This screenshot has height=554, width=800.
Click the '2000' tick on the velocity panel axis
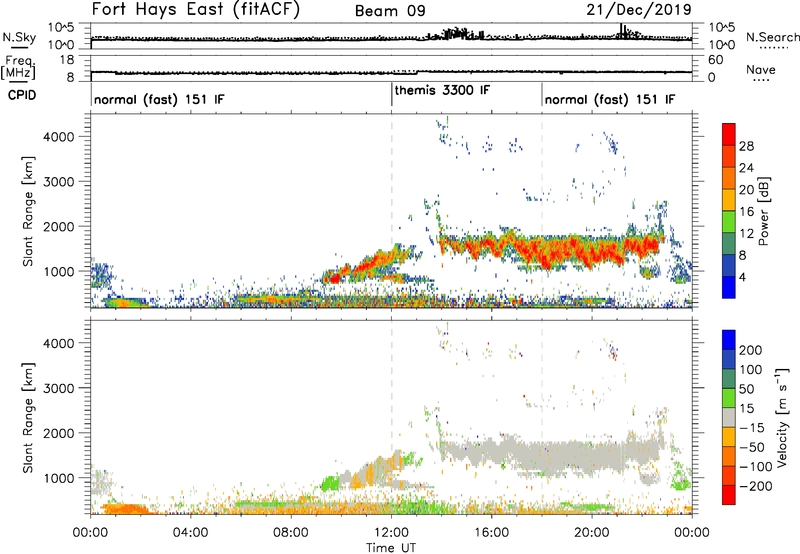[x=58, y=433]
